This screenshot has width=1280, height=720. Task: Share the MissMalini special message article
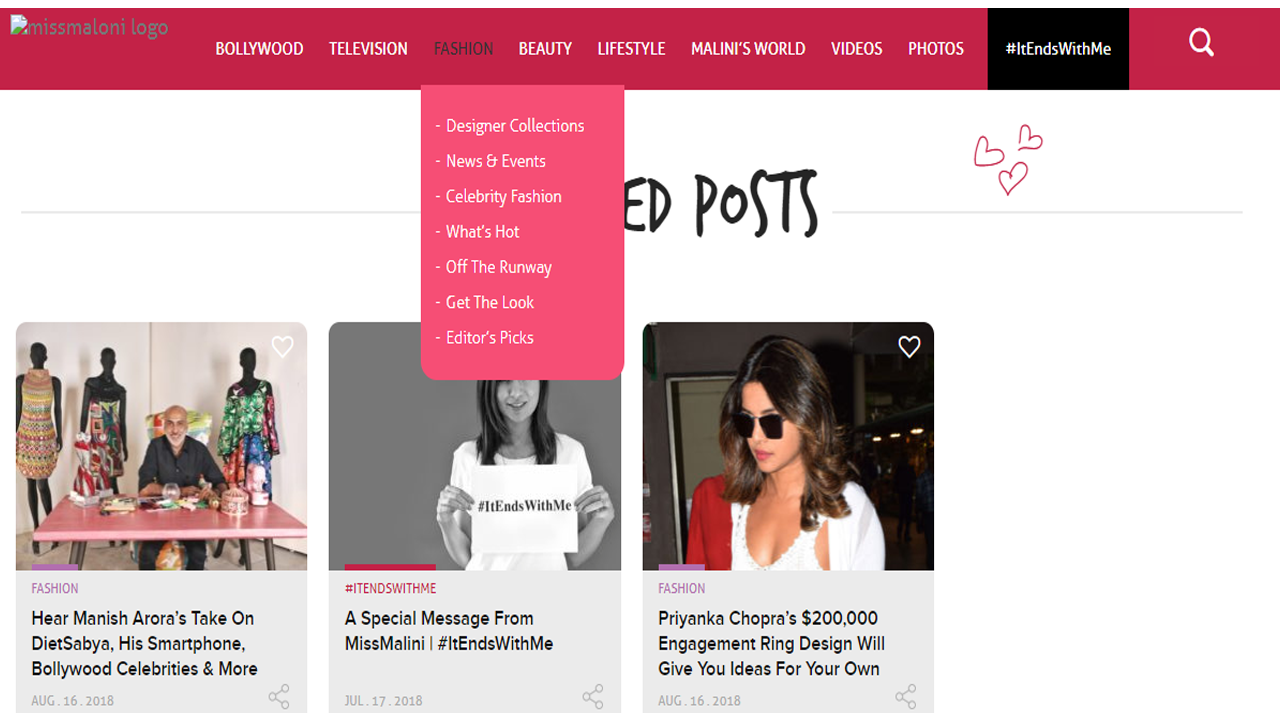tap(593, 697)
